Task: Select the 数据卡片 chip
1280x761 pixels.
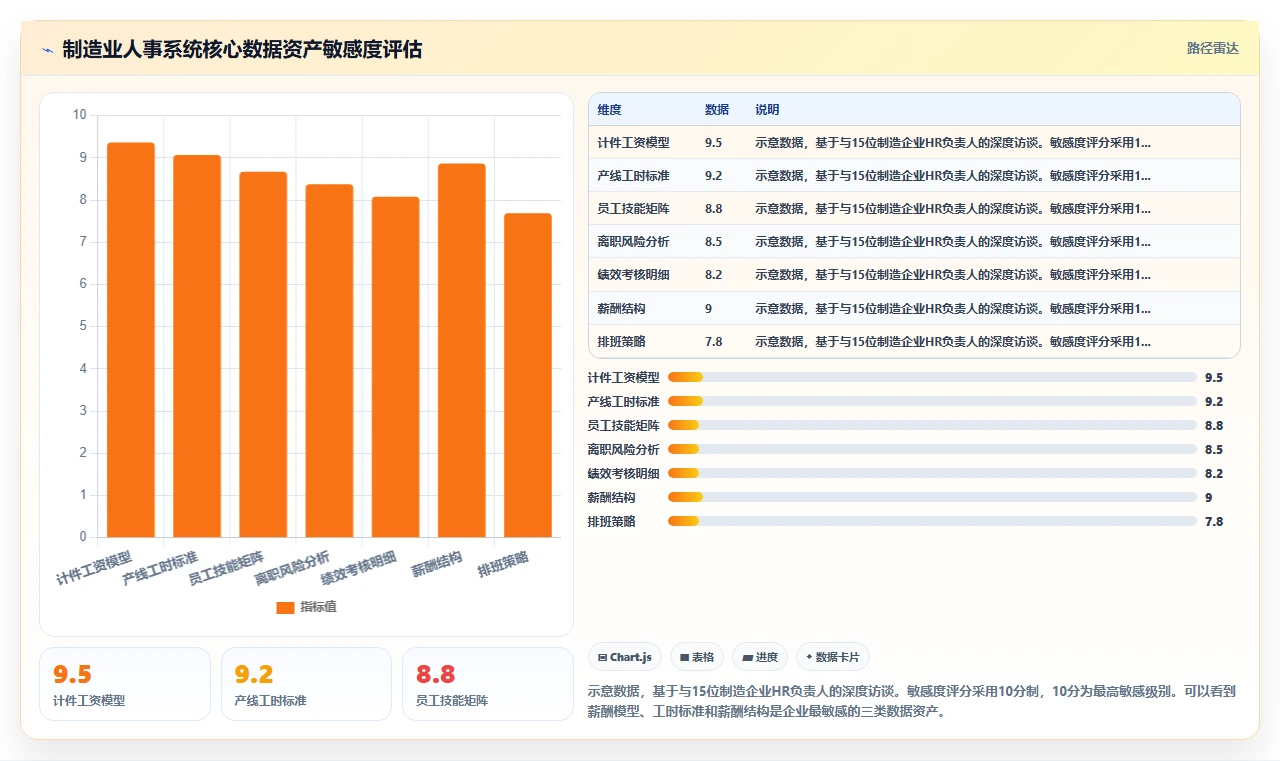Action: 833,657
